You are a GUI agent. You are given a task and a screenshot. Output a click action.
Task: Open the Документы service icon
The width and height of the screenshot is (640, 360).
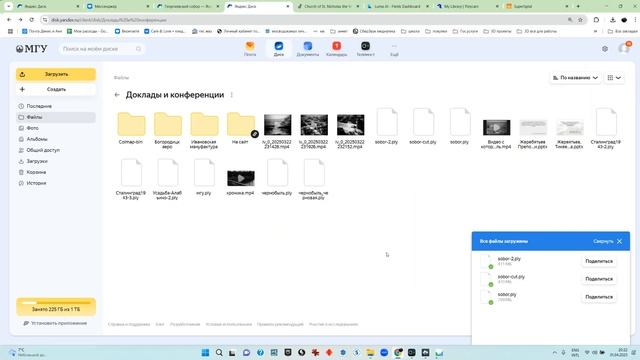coord(308,49)
